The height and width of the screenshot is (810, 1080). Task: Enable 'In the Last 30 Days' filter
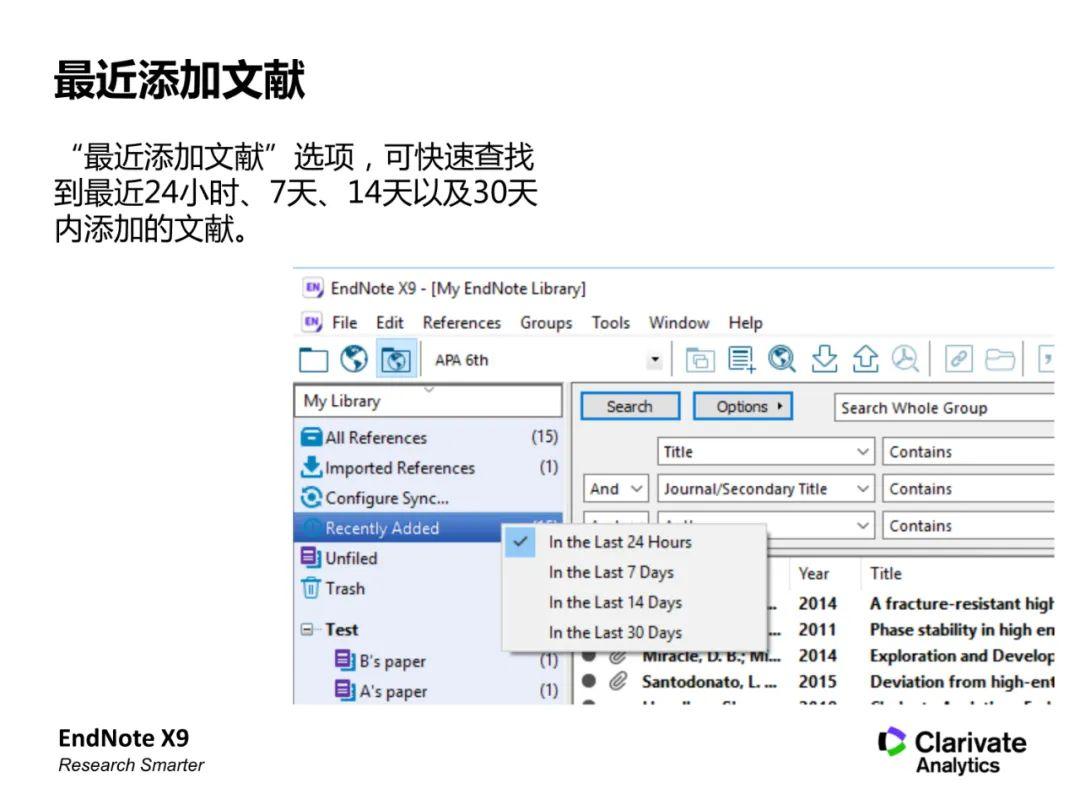click(x=614, y=632)
